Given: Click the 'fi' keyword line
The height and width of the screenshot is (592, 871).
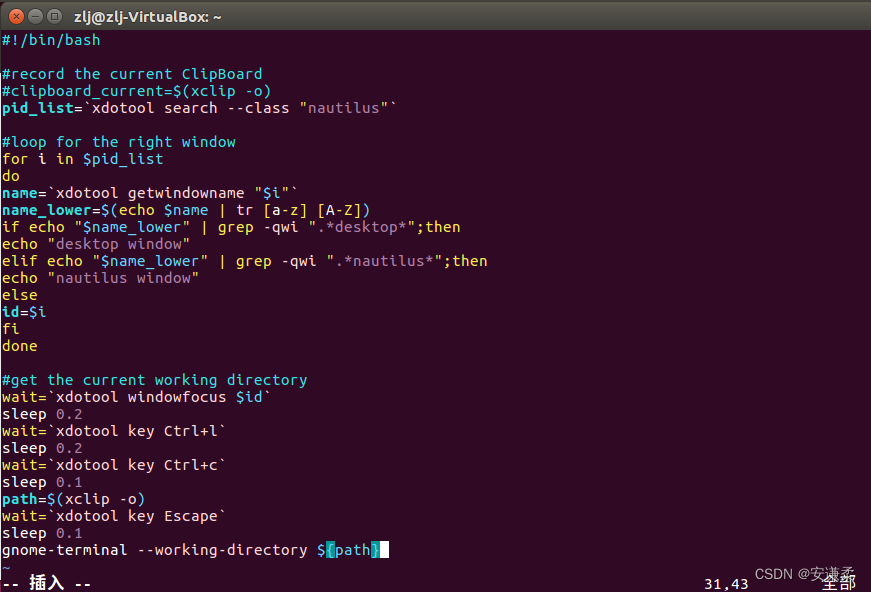Looking at the screenshot, I should pyautogui.click(x=11, y=329).
